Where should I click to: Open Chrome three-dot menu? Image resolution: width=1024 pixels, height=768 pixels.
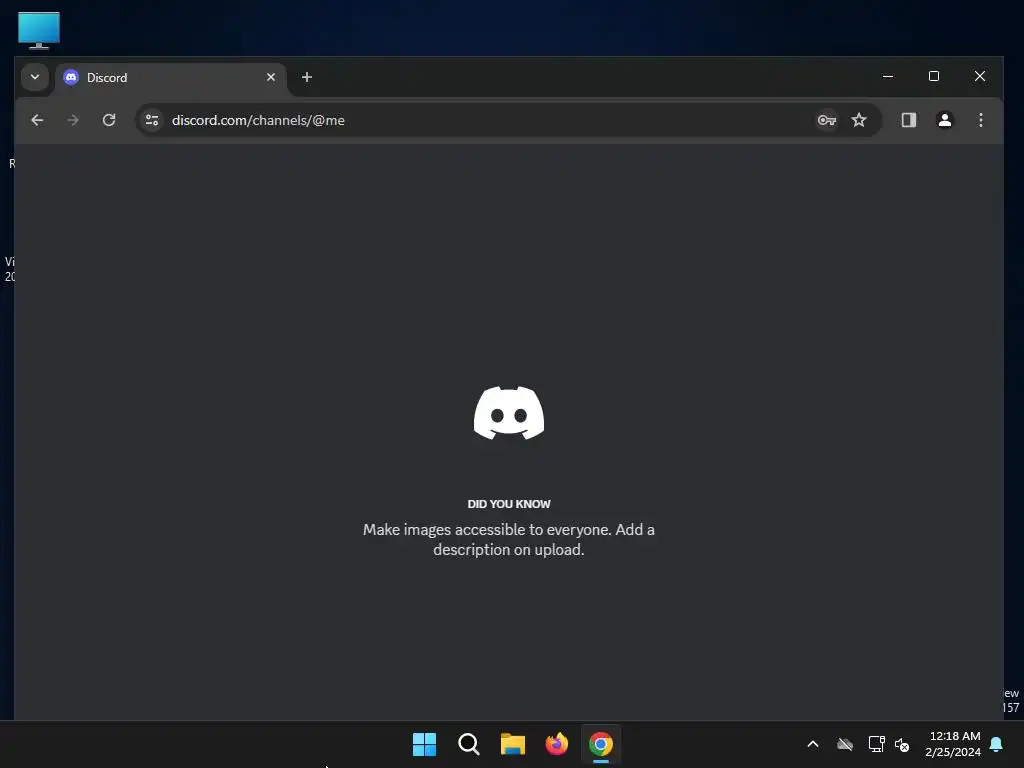[x=980, y=120]
